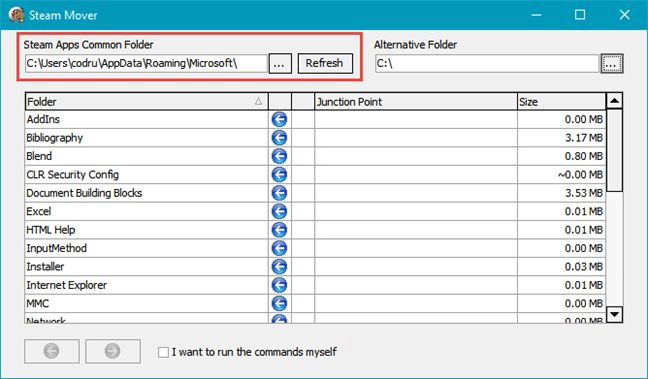648x379 pixels.
Task: Click the blue arrow icon for Bibliography
Action: click(279, 138)
